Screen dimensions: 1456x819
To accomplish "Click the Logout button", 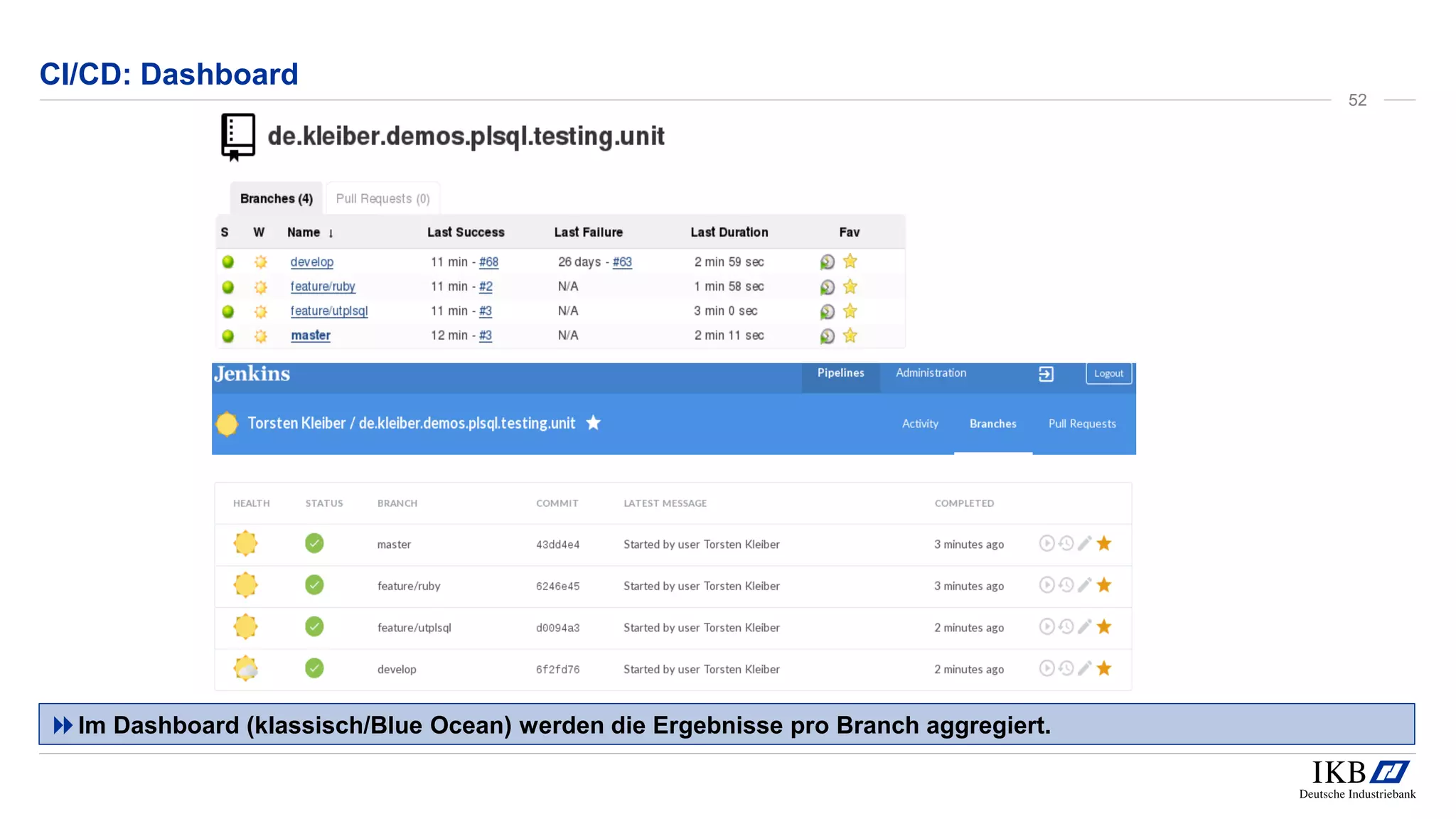I will 1109,373.
